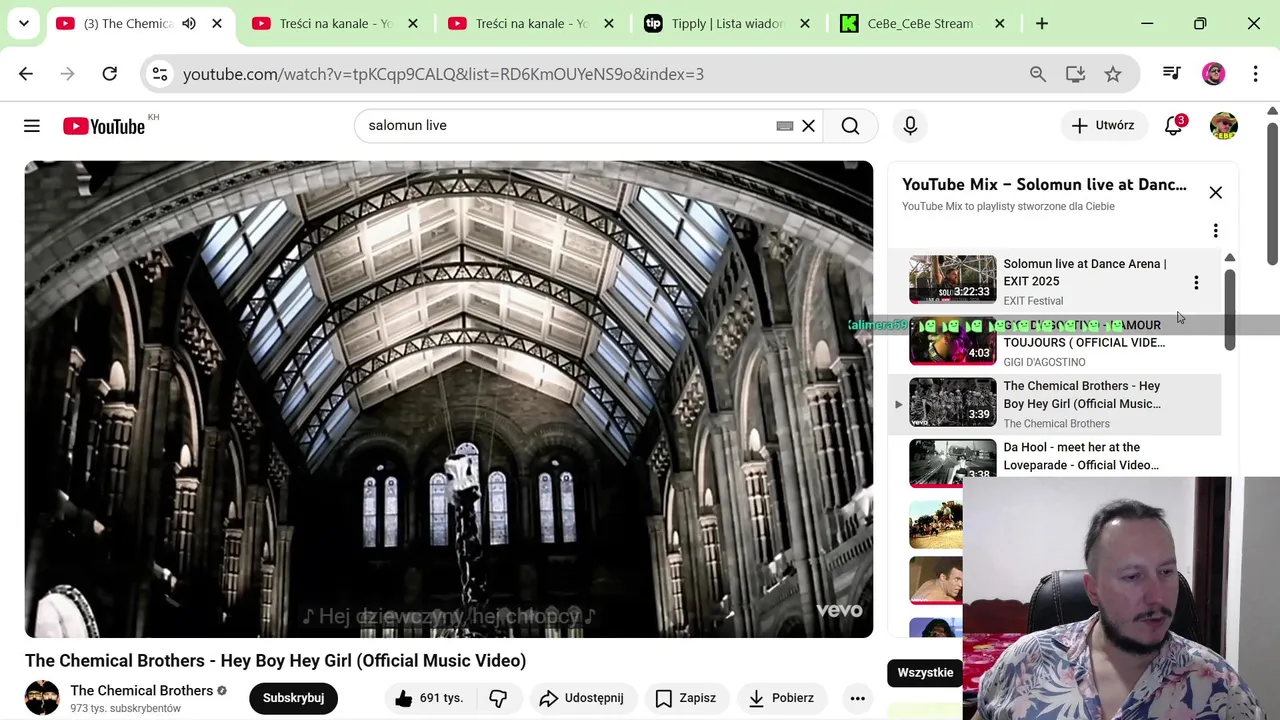
Task: Open the Chrome profile avatar
Action: tap(1213, 73)
